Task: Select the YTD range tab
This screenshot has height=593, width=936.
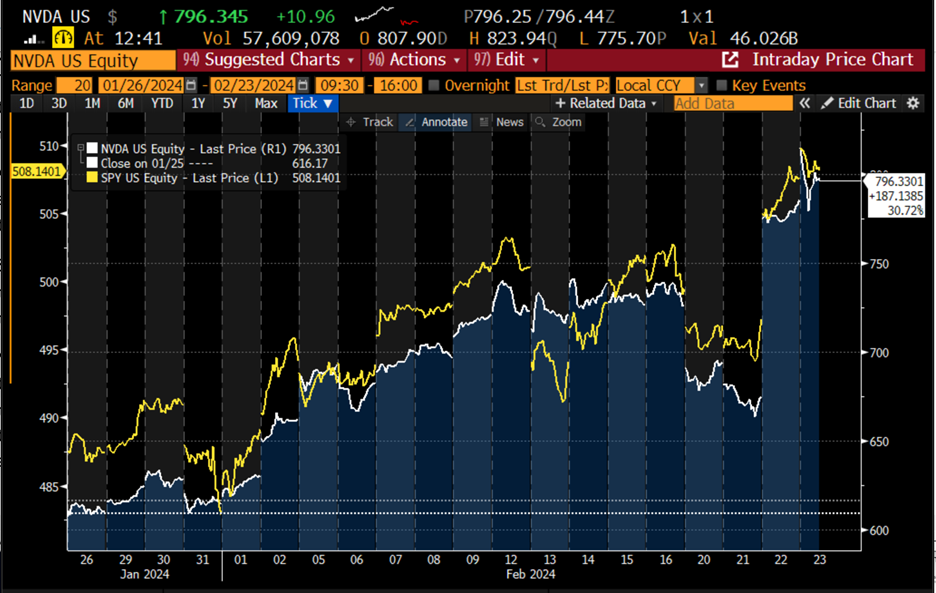Action: (x=162, y=103)
